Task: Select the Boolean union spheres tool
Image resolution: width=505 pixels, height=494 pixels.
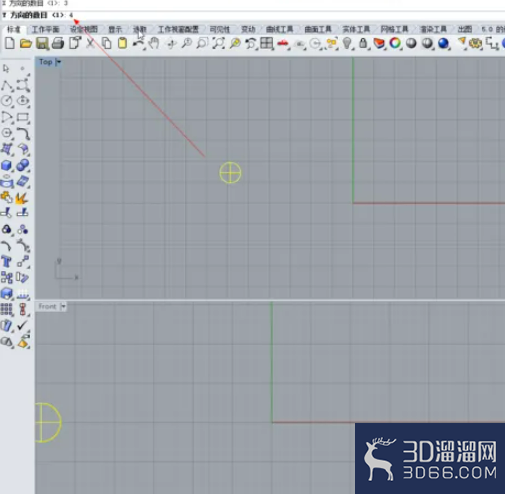Action: point(23,165)
